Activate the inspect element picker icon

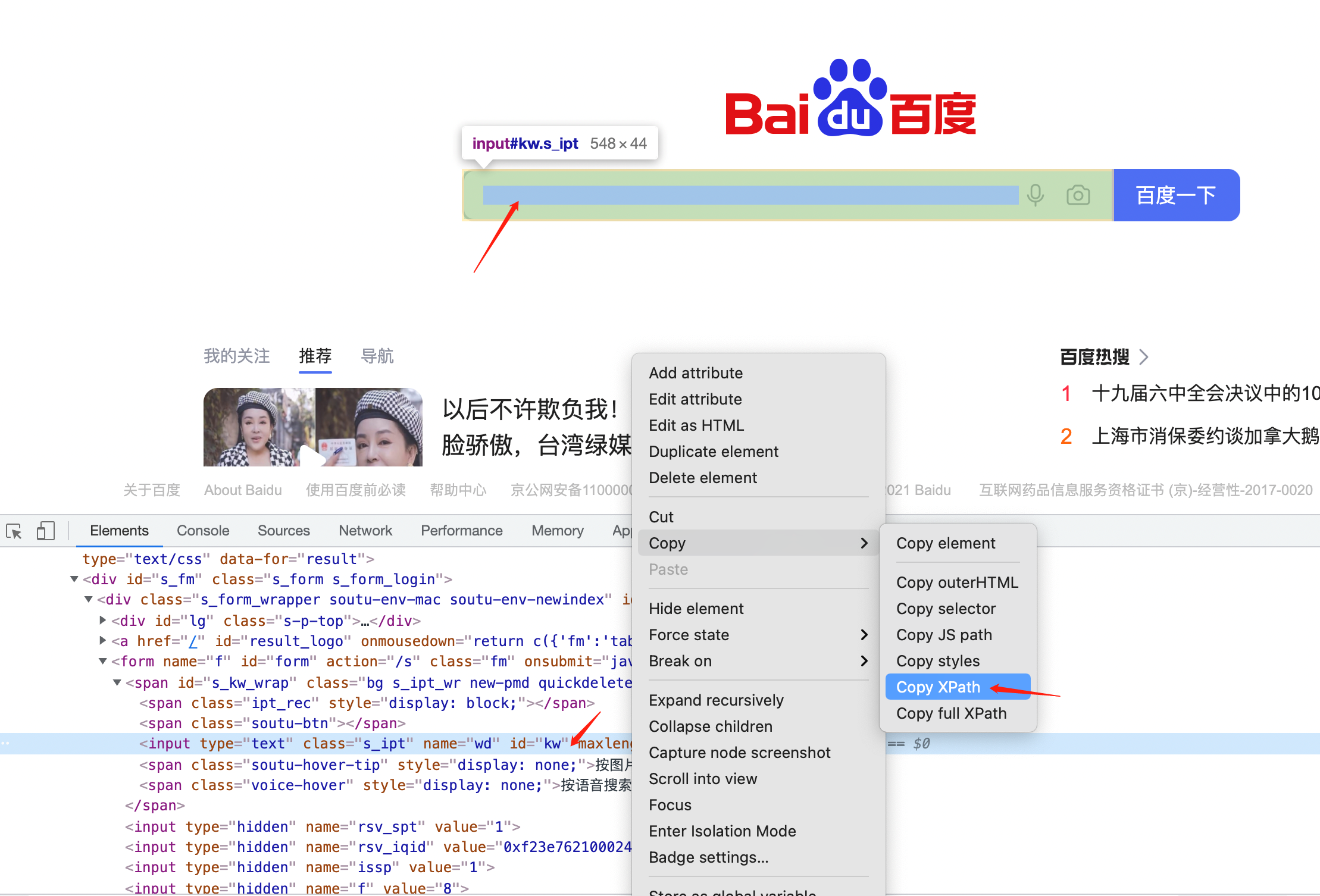click(14, 531)
